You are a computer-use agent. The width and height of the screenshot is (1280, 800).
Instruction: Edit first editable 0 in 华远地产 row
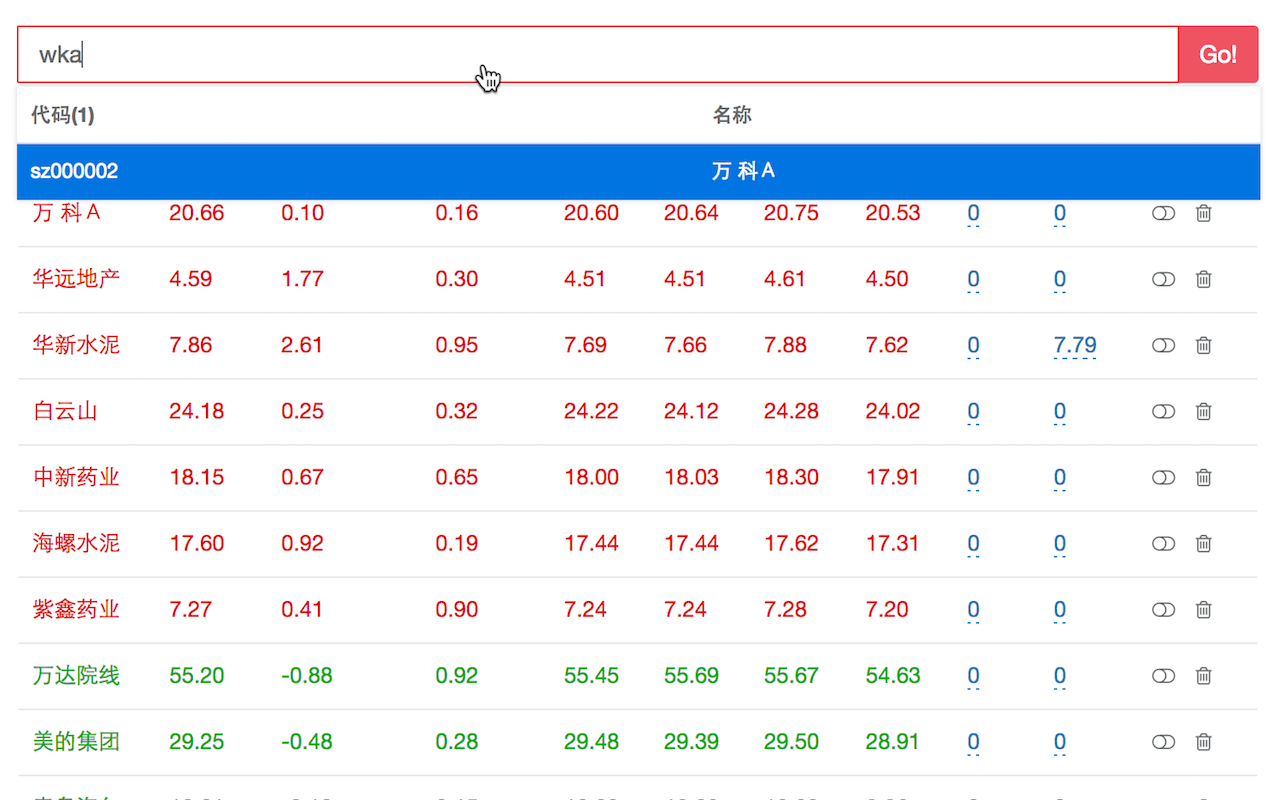coord(973,280)
